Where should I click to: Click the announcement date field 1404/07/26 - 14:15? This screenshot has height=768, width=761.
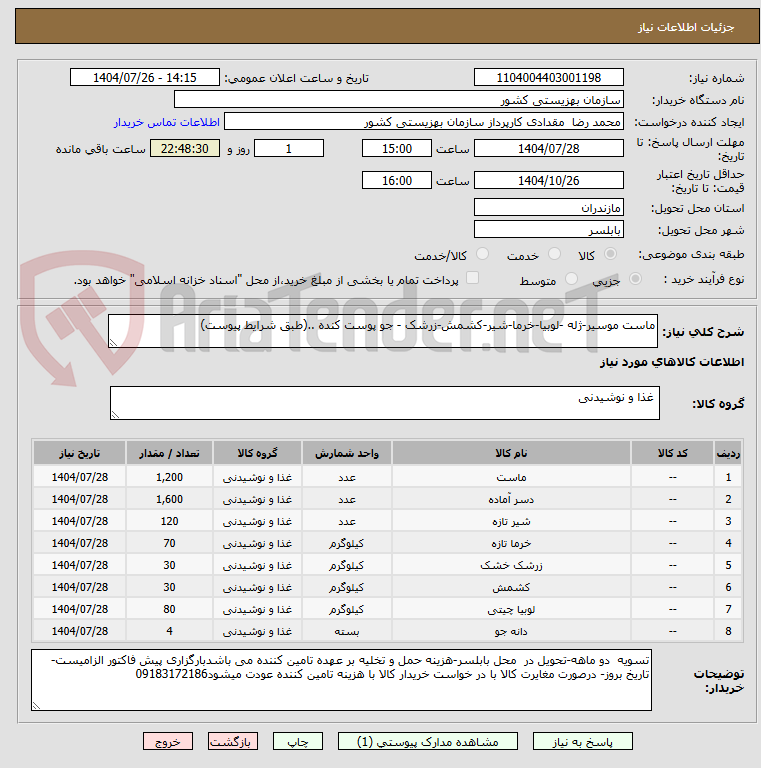coord(145,77)
